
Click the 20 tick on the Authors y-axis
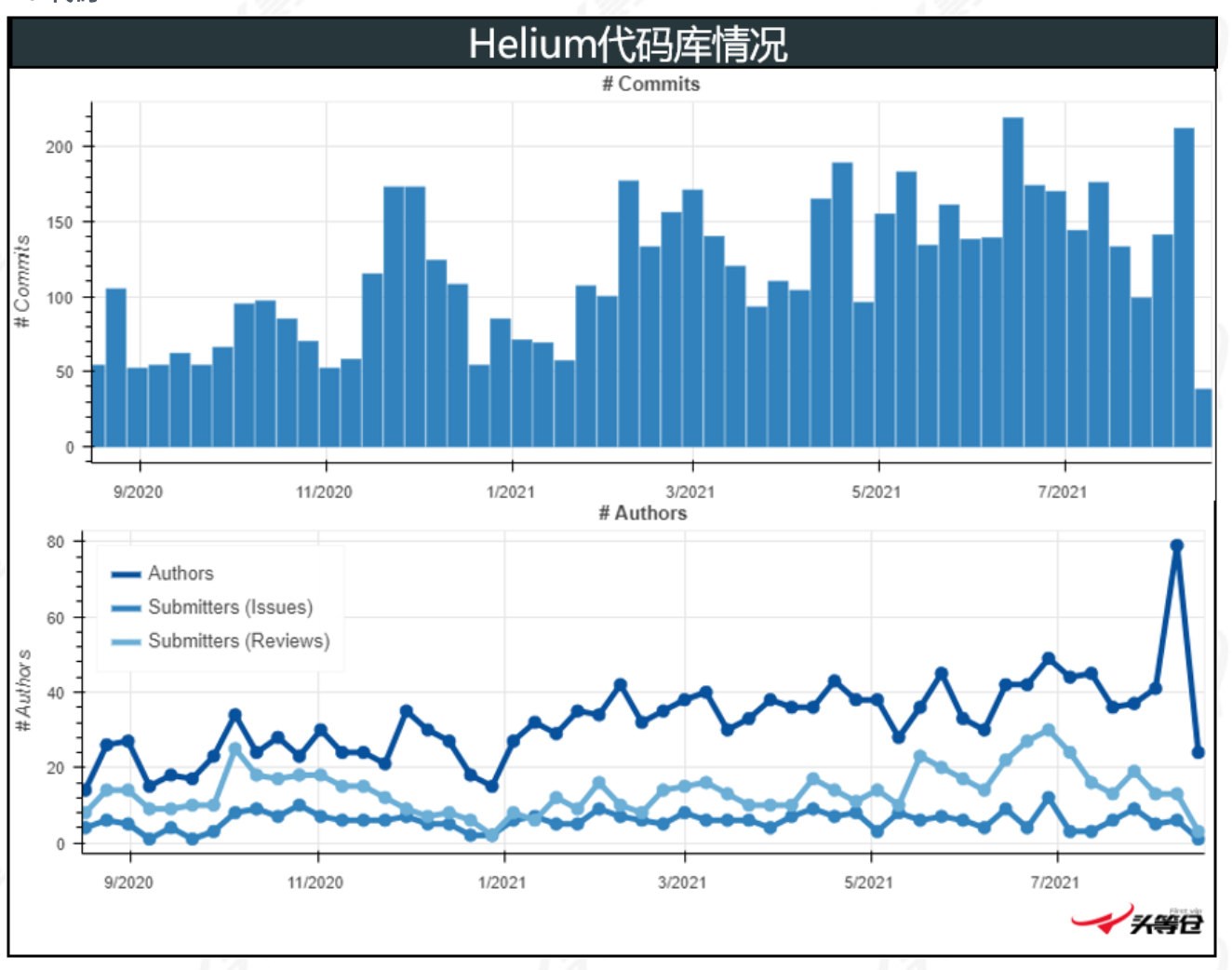point(56,768)
